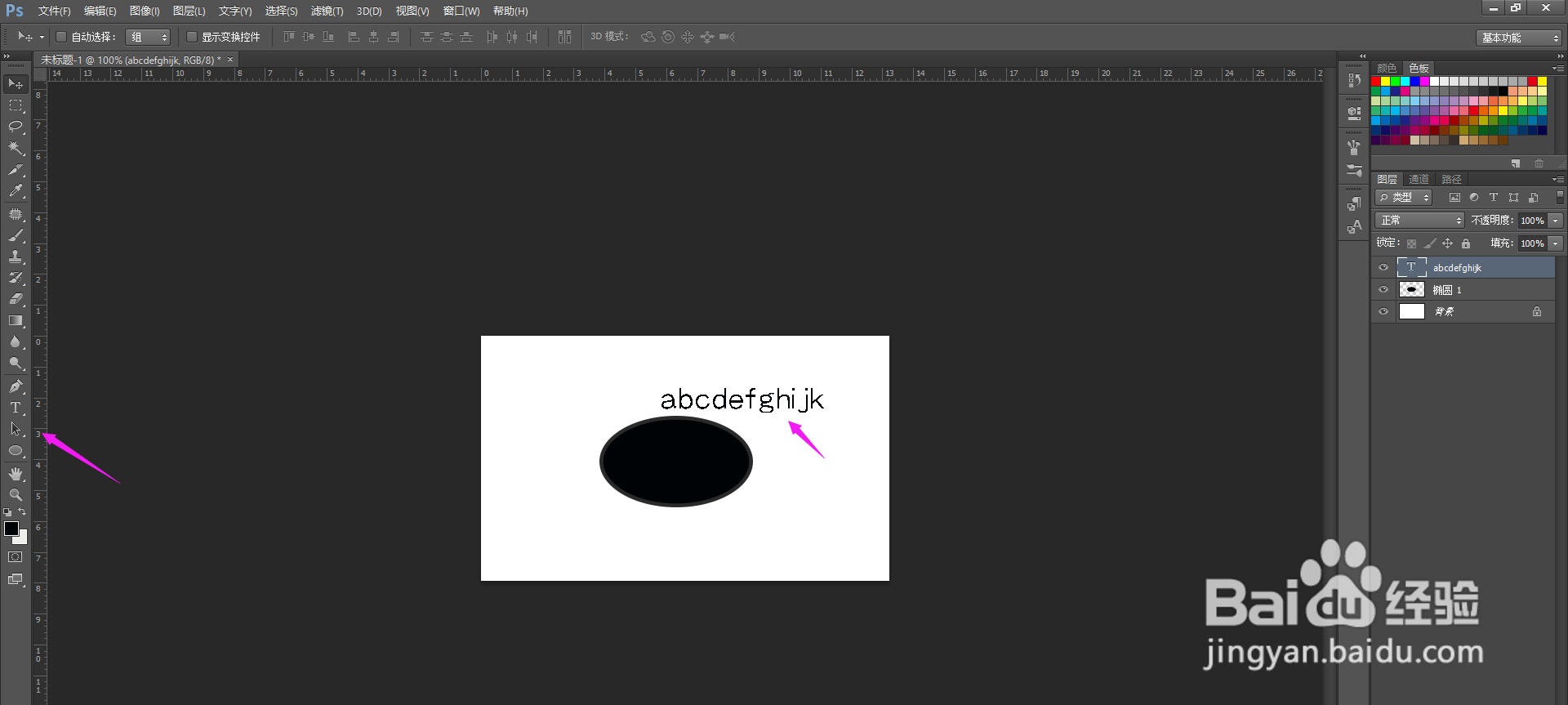Filter layers by adjustment layers icon
1568x705 pixels.
(x=1474, y=198)
